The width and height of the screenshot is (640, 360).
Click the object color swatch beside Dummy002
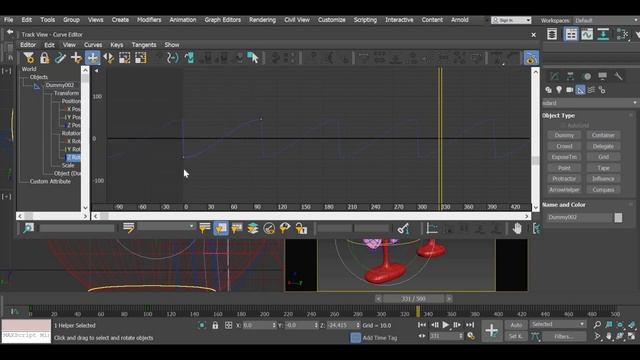618,218
